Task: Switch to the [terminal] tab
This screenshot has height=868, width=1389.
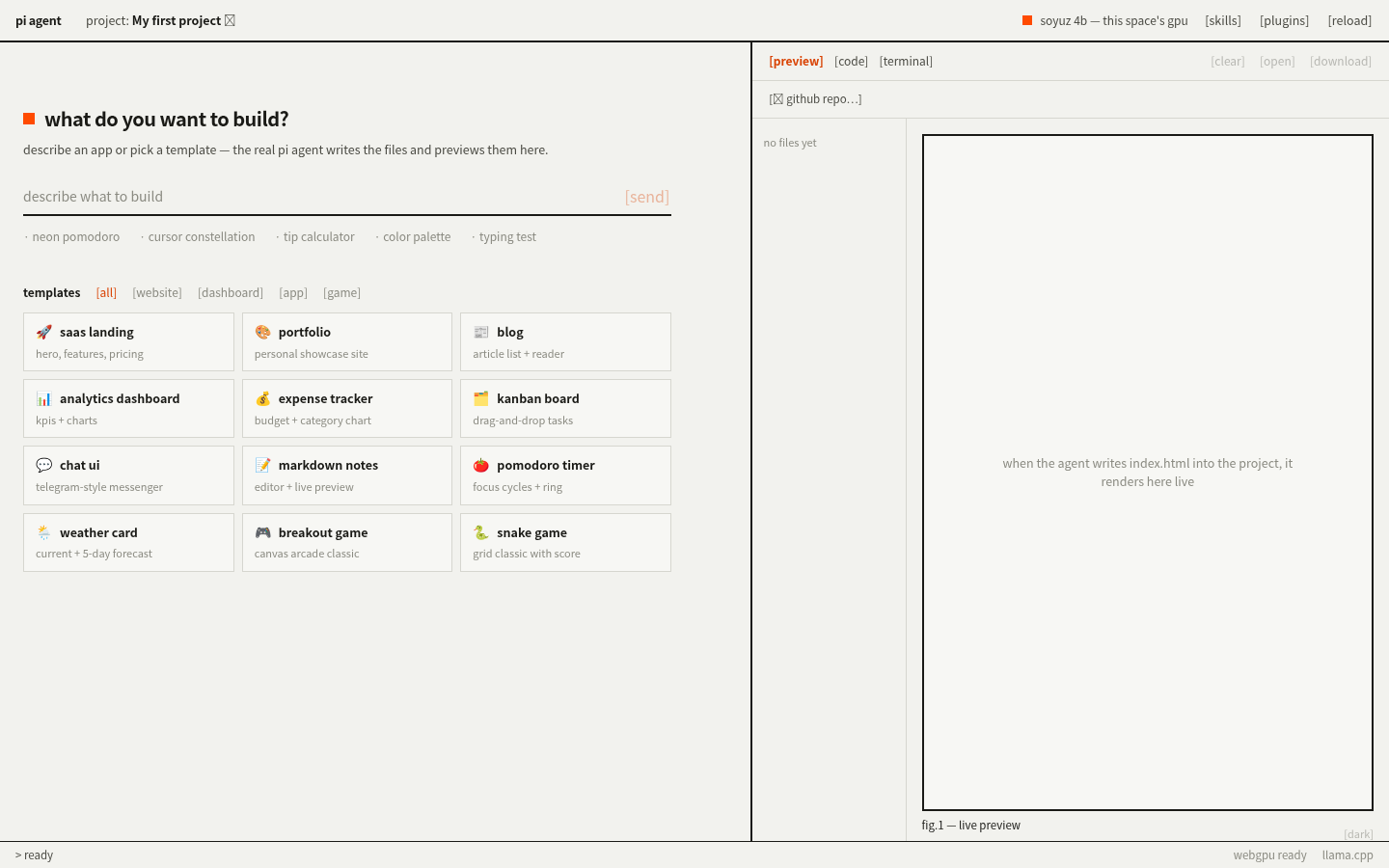Action: [x=906, y=61]
